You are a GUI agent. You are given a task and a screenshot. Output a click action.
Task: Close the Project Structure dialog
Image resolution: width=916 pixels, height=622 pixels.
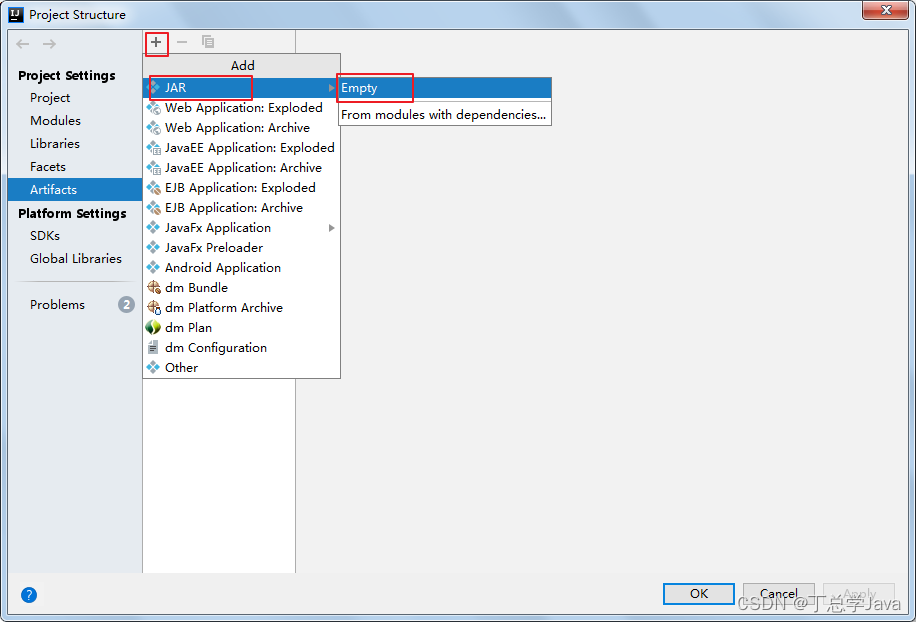coord(886,10)
